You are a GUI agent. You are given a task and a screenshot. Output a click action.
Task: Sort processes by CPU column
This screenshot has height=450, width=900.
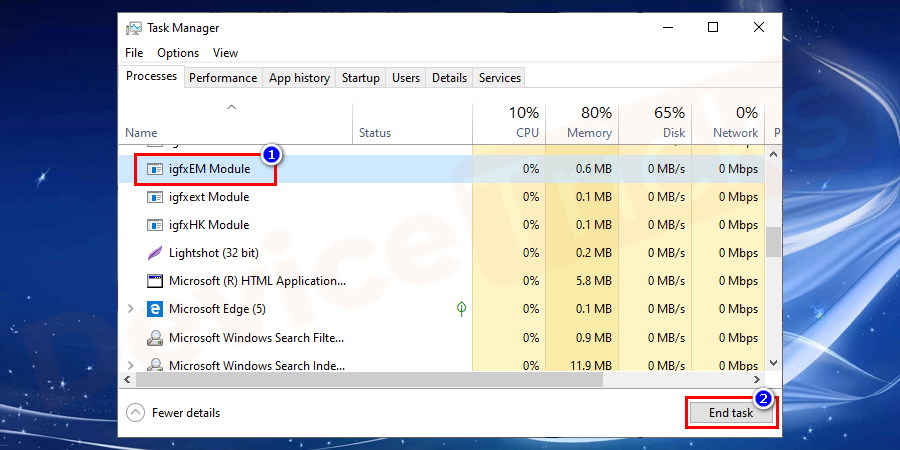(509, 123)
